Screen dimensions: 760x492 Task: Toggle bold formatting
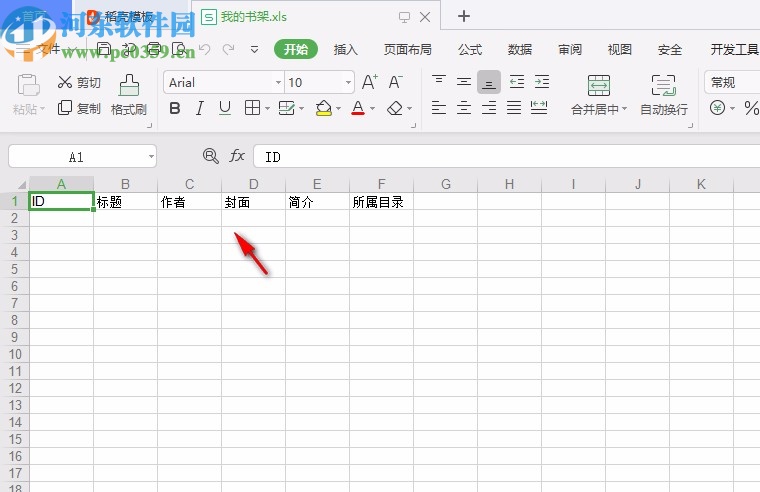point(174,108)
